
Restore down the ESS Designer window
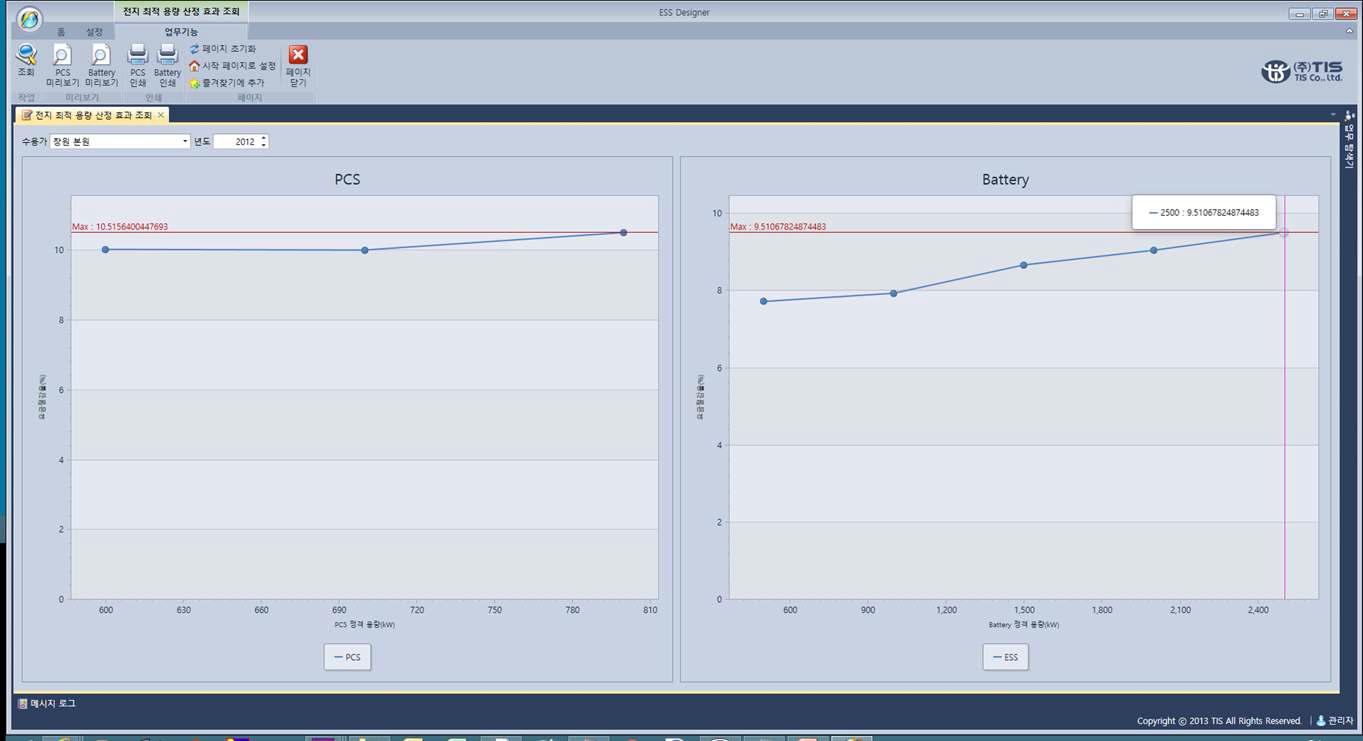1323,14
